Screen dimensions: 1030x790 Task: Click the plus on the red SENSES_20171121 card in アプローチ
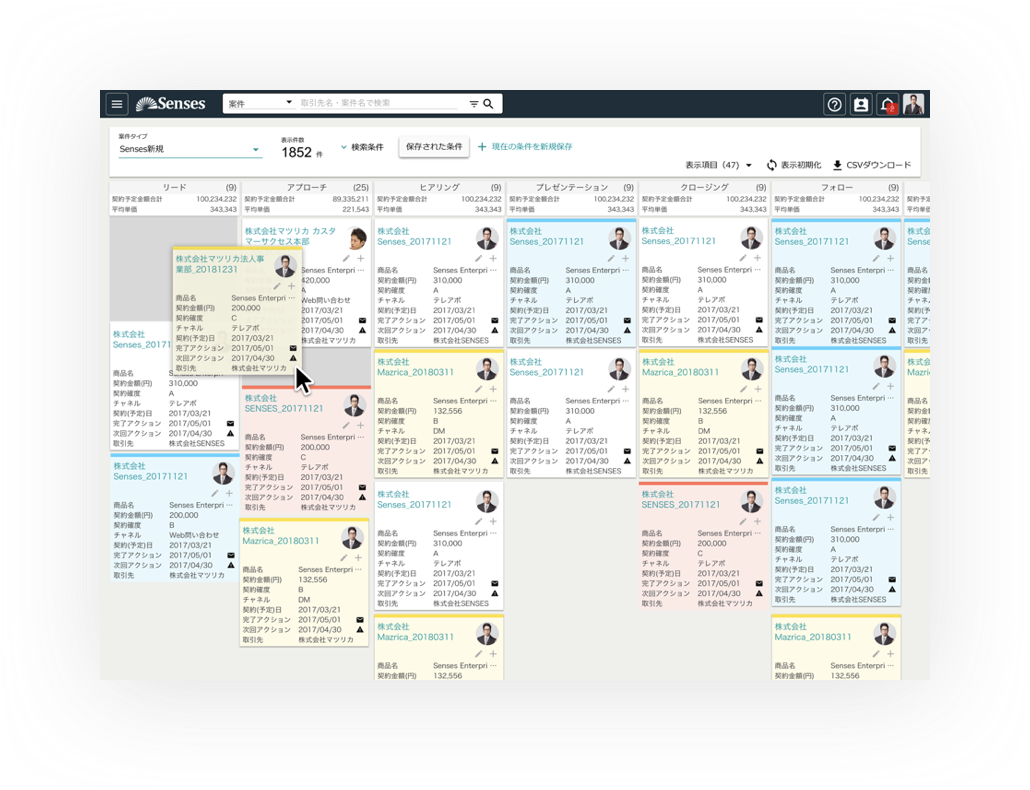[x=361, y=426]
